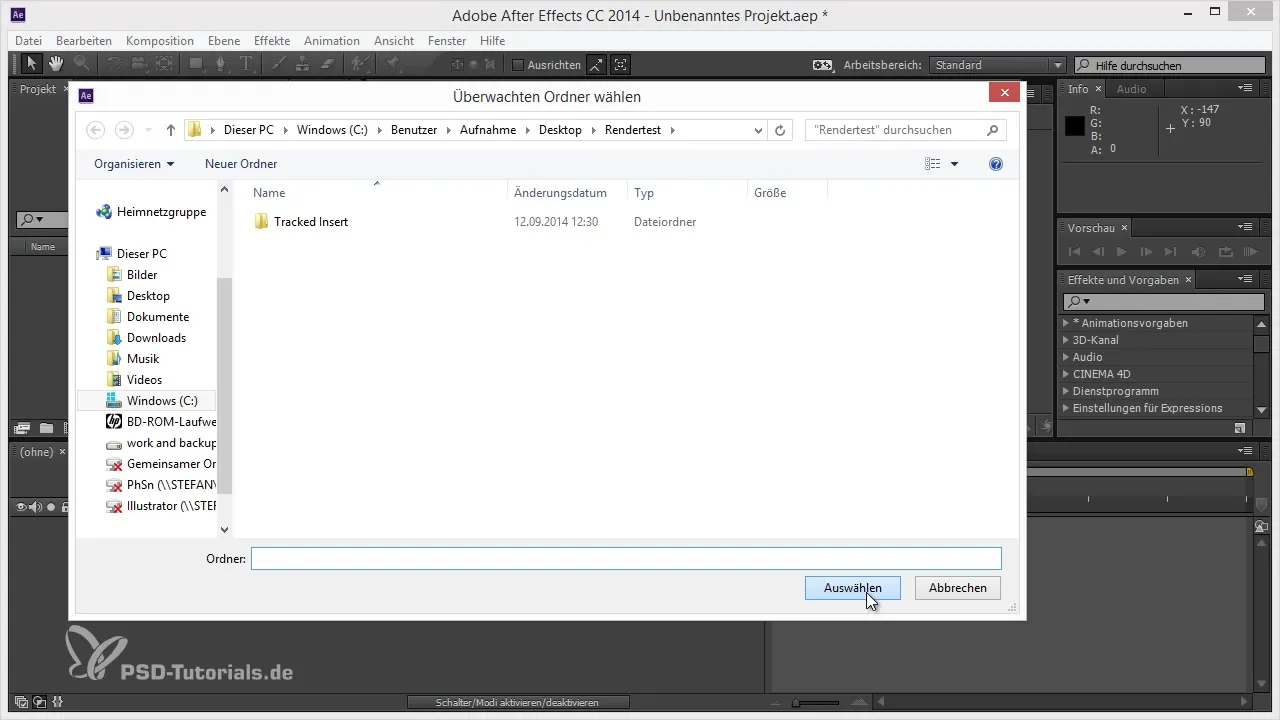The image size is (1280, 720).
Task: Click Schalter/Modi aktivieren/deaktivieren button
Action: pos(518,702)
